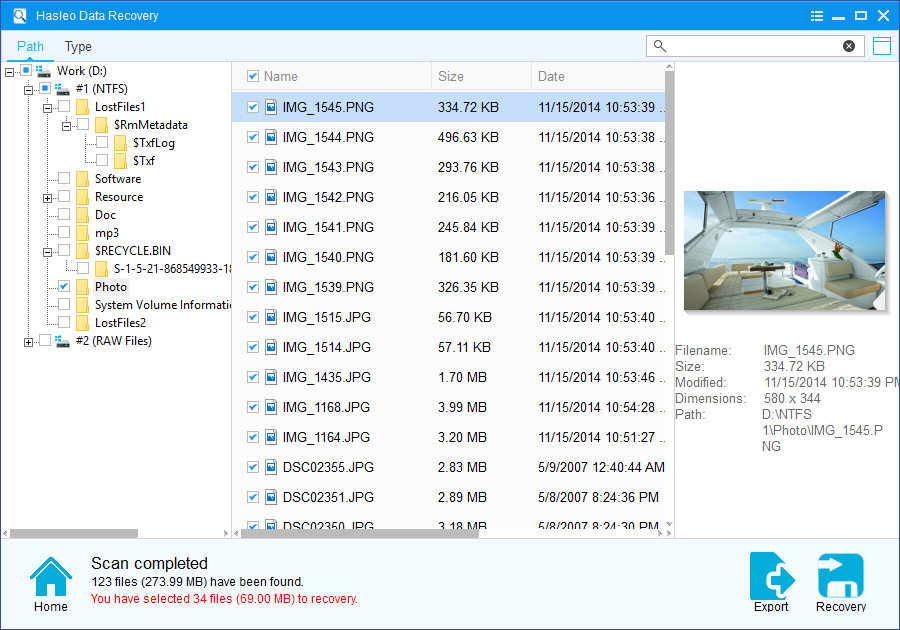Screen dimensions: 900x630
Task: Click the #2 (RAW Files) partition icon
Action: click(x=62, y=341)
